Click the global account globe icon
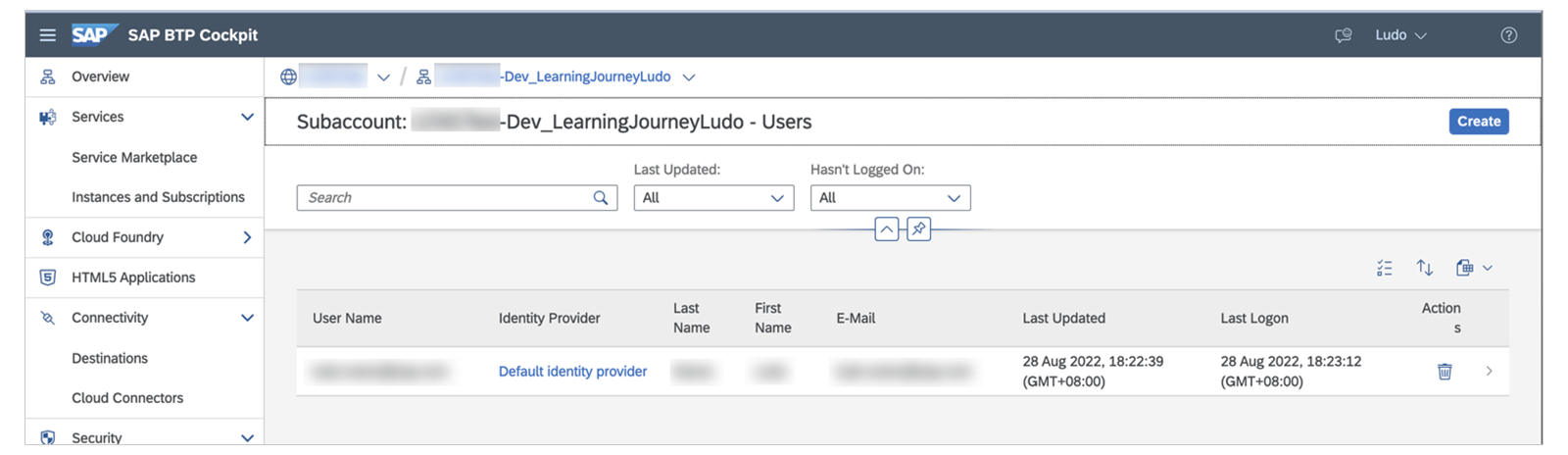Viewport: 1568px width, 455px height. pyautogui.click(x=288, y=76)
